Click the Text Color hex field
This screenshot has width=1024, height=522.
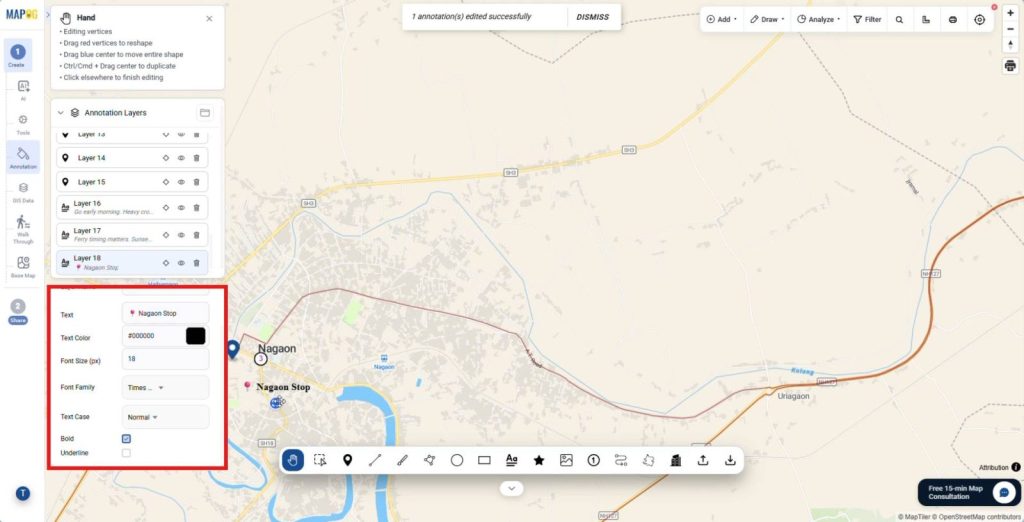[x=153, y=336]
